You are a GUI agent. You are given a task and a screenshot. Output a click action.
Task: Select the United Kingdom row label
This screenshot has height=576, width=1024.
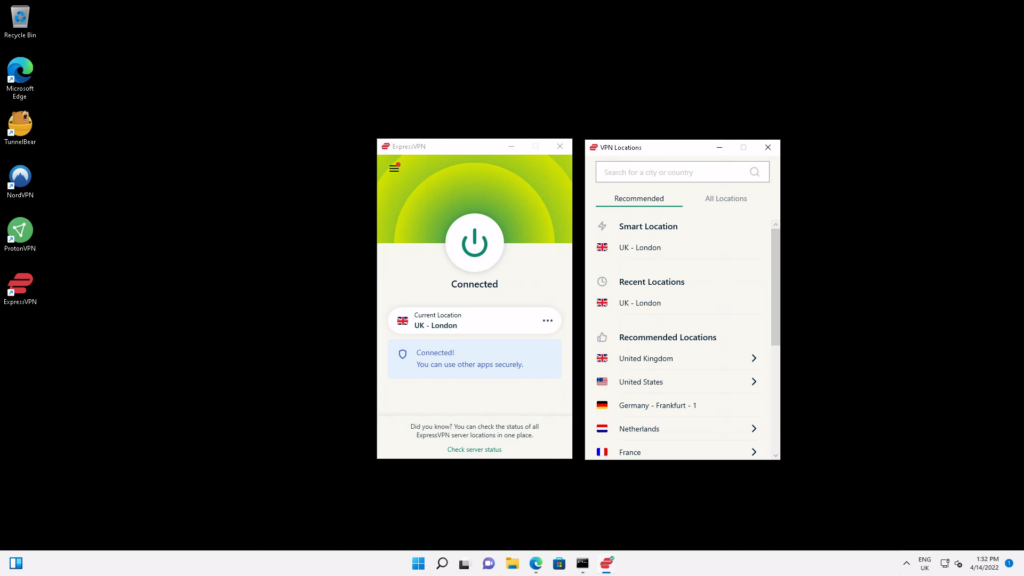pos(646,359)
